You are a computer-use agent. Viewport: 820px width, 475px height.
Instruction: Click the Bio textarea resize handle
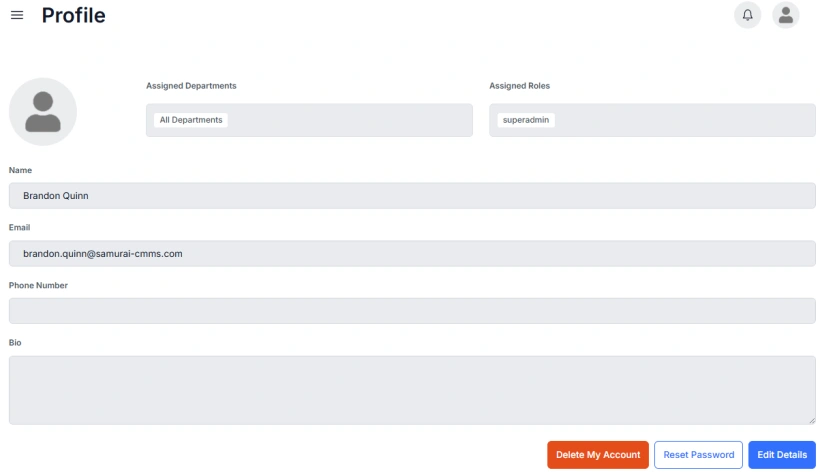pyautogui.click(x=811, y=420)
